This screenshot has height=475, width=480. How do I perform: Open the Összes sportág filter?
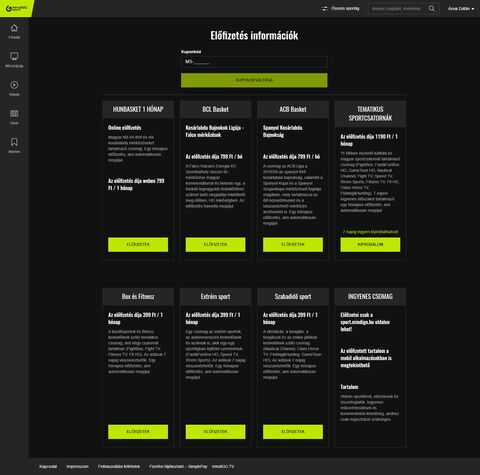point(341,9)
